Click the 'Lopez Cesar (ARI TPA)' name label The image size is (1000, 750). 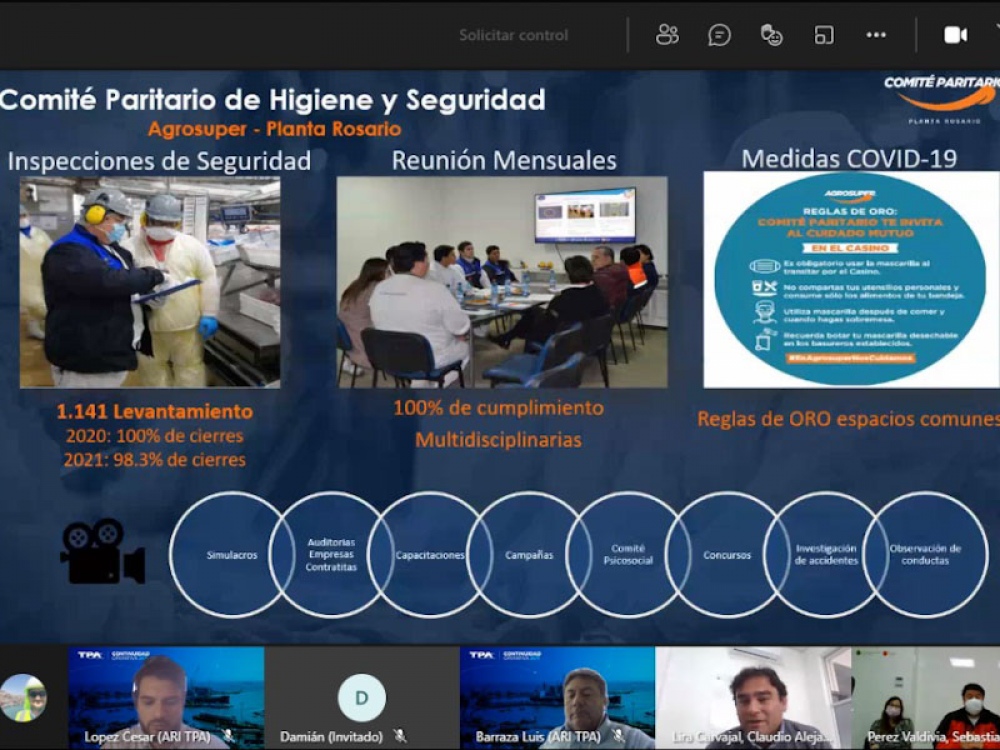coord(147,737)
